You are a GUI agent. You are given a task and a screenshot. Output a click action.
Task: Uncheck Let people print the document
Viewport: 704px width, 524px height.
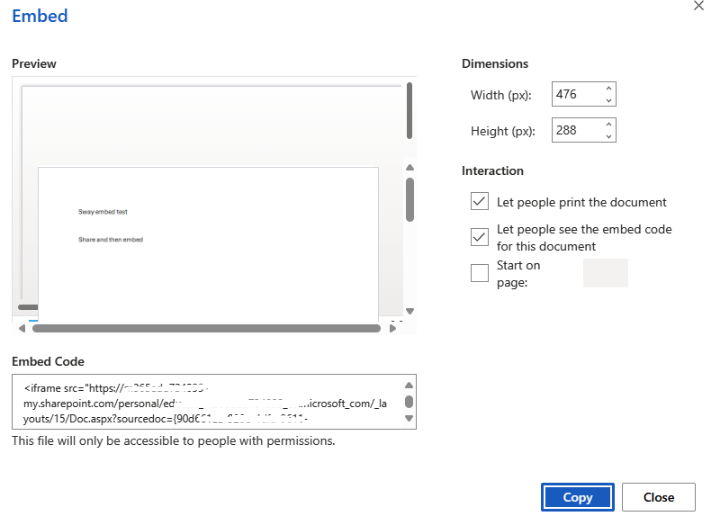click(480, 201)
